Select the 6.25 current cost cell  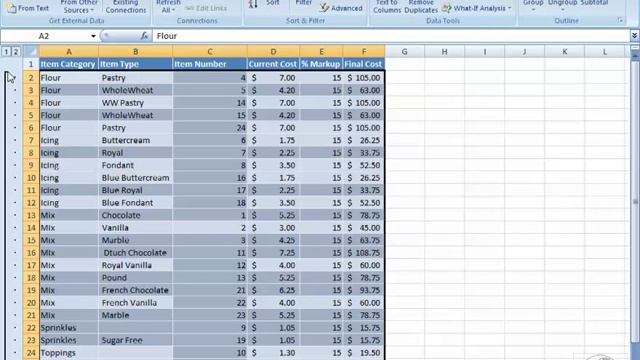pos(273,290)
